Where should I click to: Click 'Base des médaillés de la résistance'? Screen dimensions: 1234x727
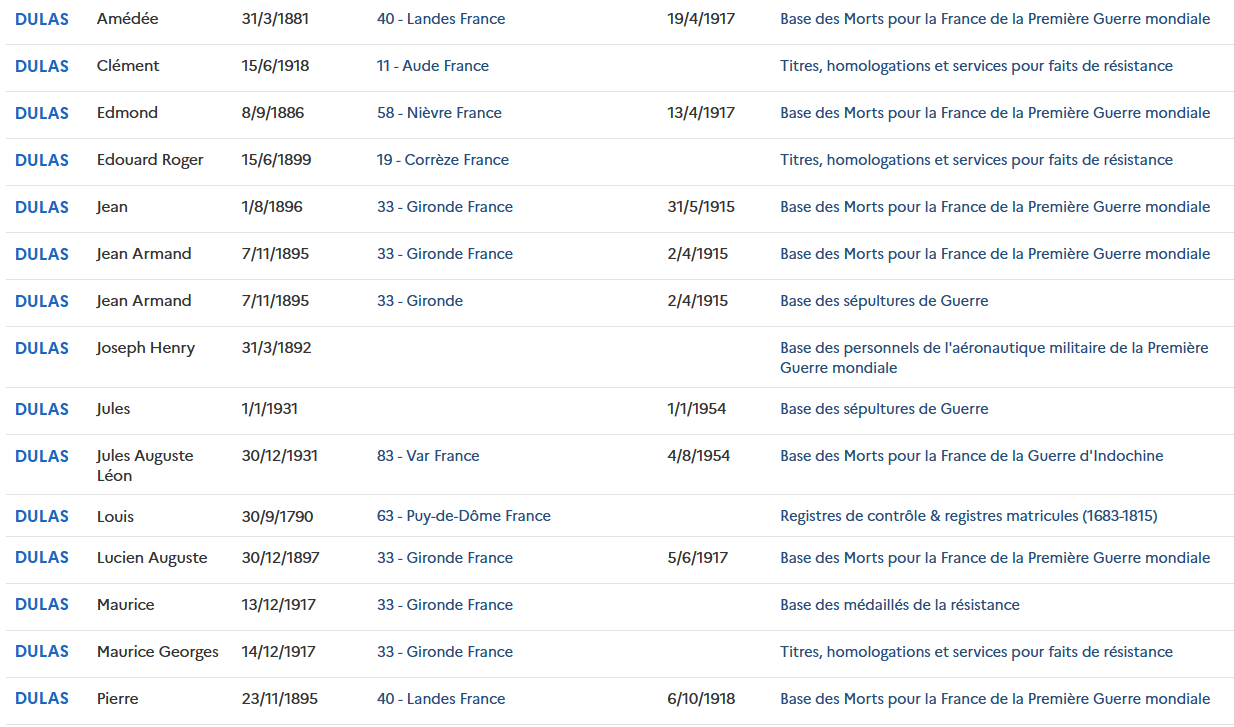click(900, 605)
